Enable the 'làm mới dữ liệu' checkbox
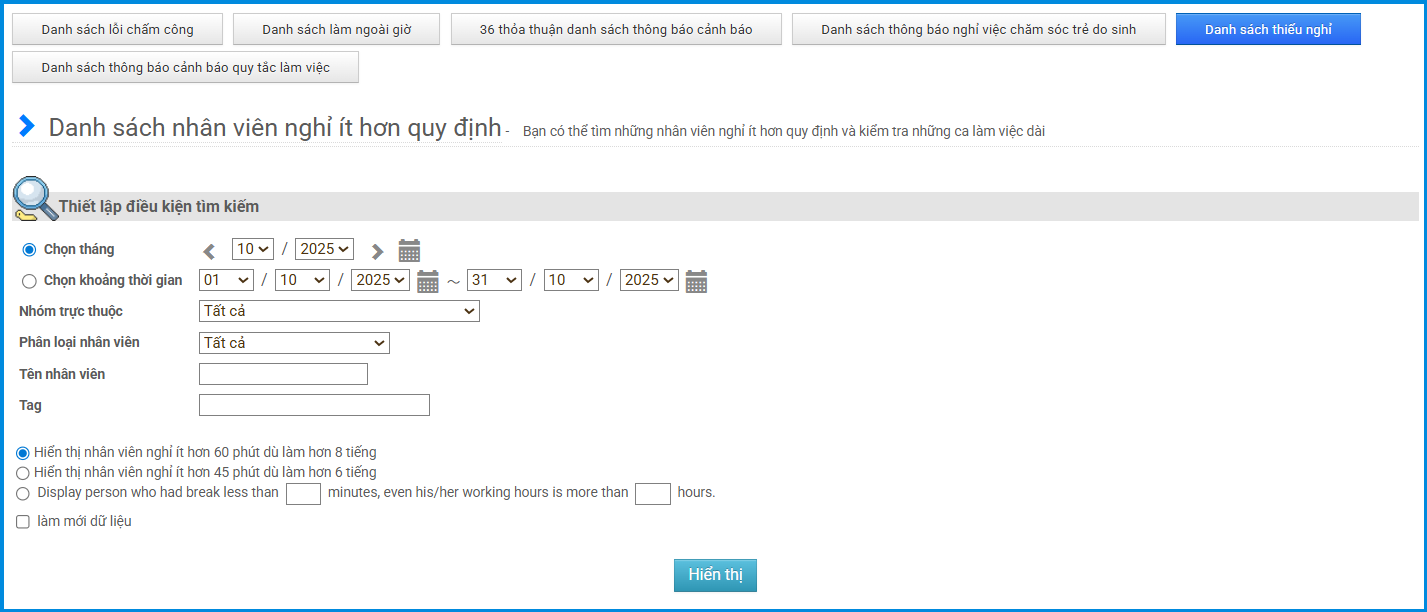 click(23, 522)
